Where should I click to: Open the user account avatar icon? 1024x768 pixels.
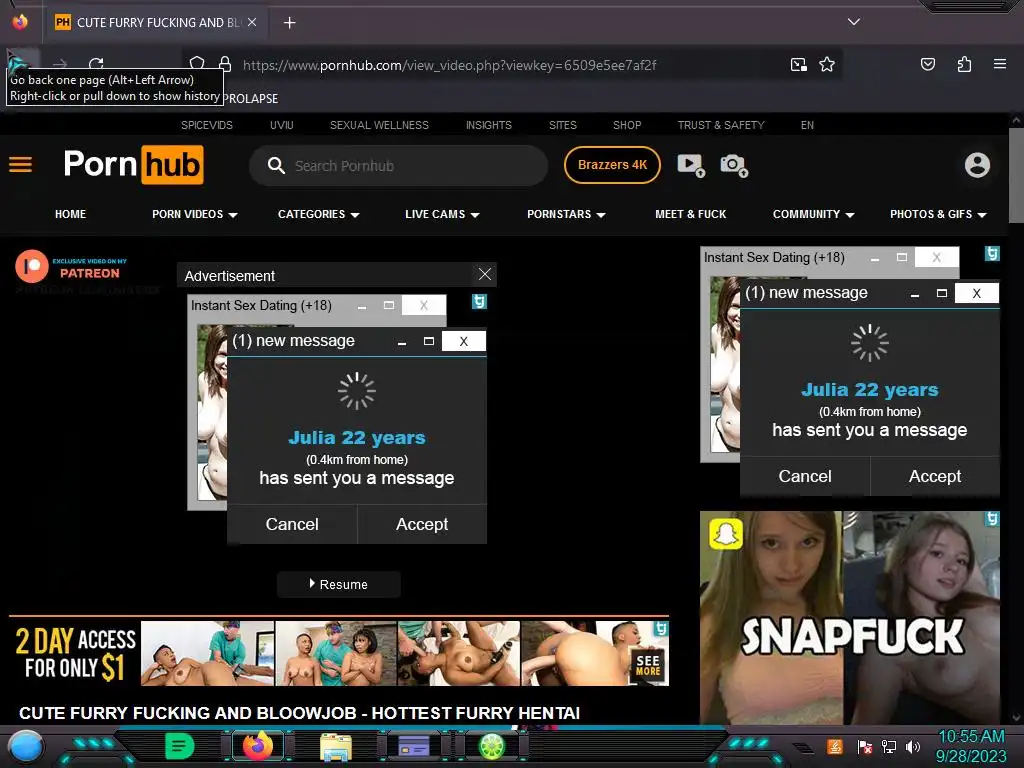pyautogui.click(x=977, y=165)
